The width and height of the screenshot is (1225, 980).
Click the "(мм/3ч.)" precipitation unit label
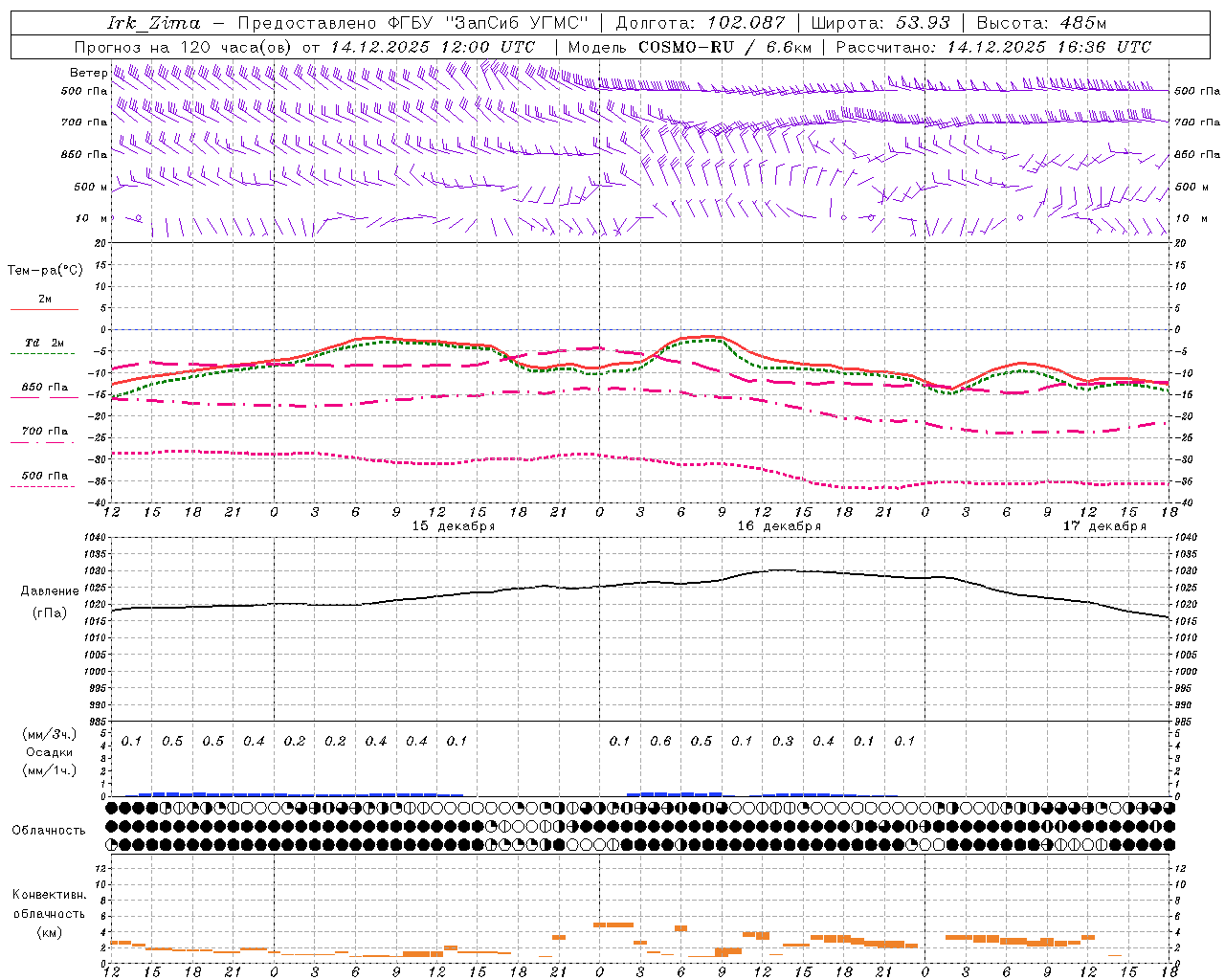pos(50,735)
